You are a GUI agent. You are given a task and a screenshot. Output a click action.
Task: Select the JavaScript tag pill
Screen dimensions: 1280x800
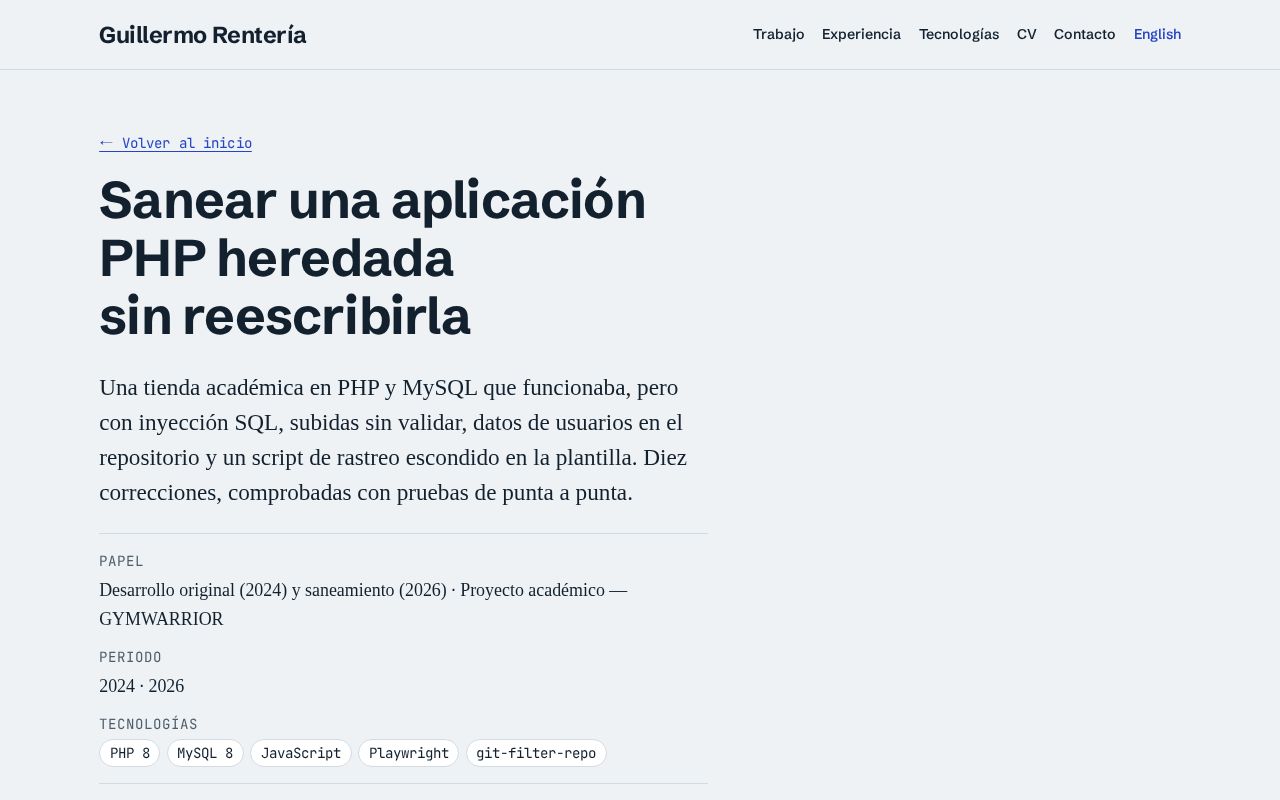tap(301, 753)
